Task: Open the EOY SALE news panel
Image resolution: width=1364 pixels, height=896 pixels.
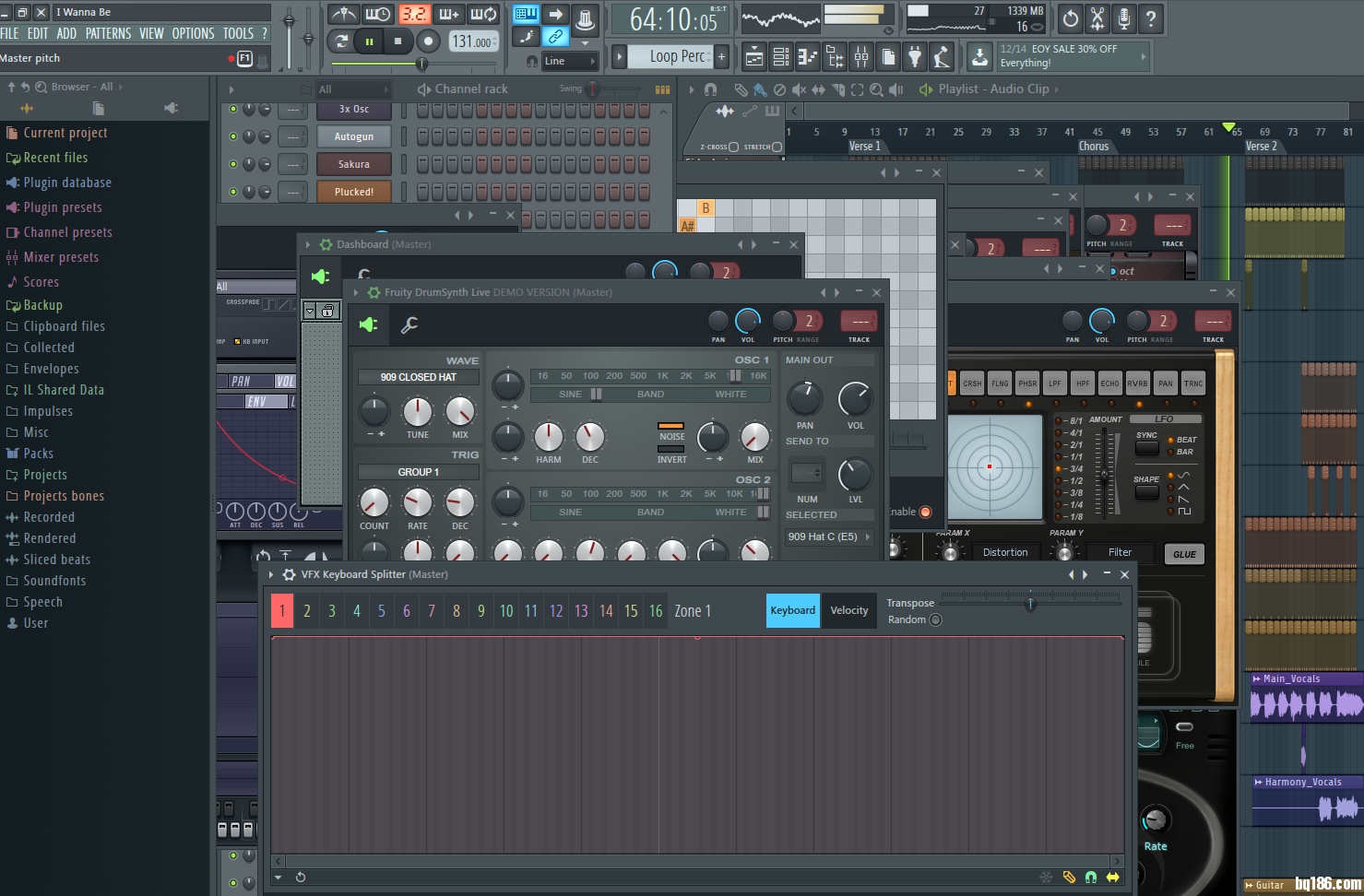Action: pyautogui.click(x=1073, y=56)
